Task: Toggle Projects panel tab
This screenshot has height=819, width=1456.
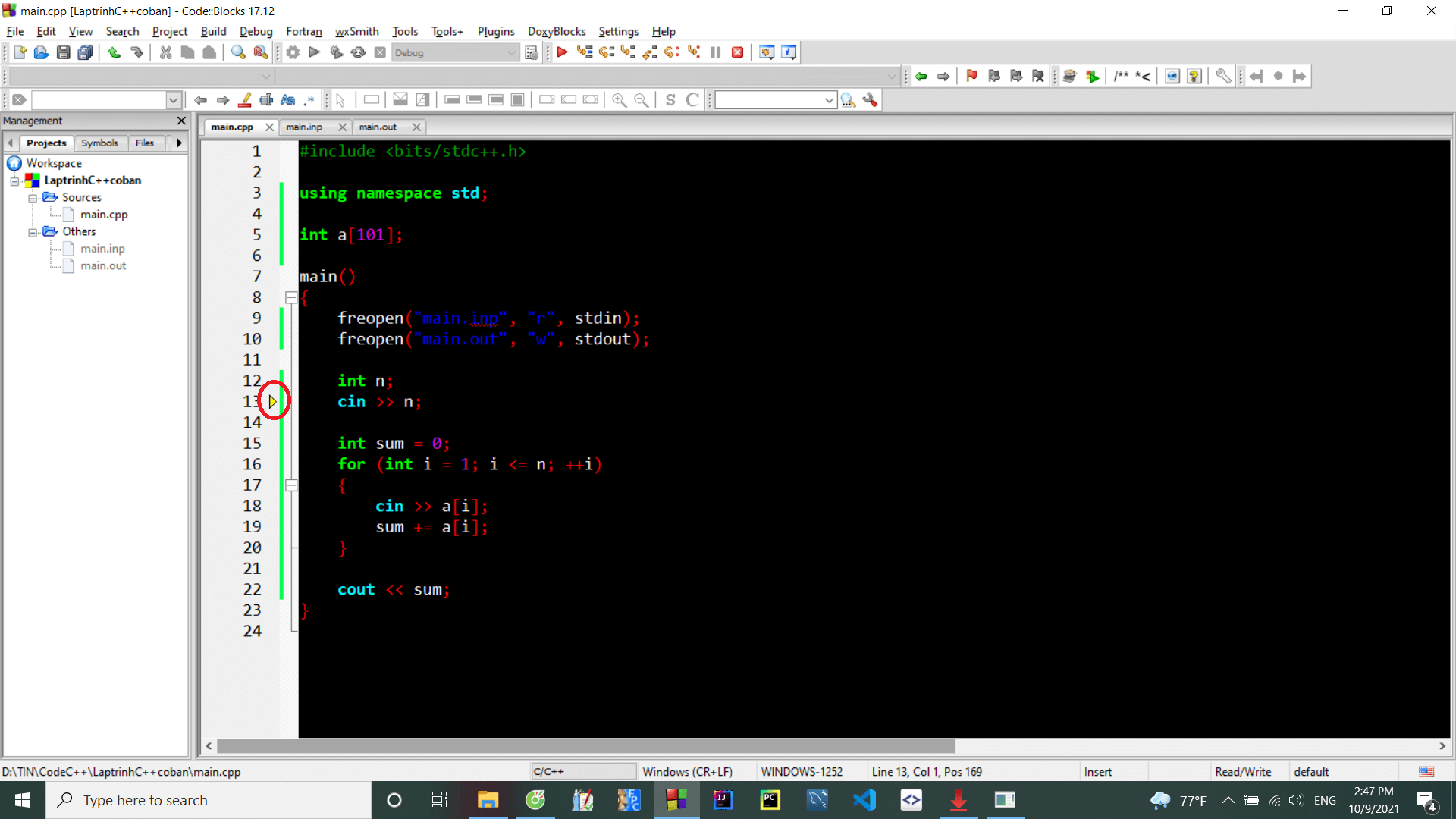Action: [x=46, y=142]
